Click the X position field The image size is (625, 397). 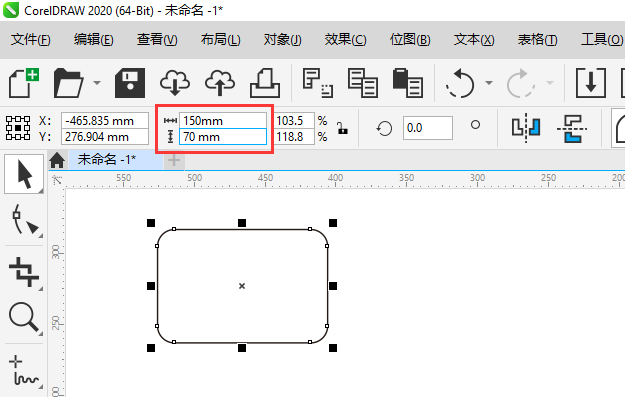[x=105, y=120]
